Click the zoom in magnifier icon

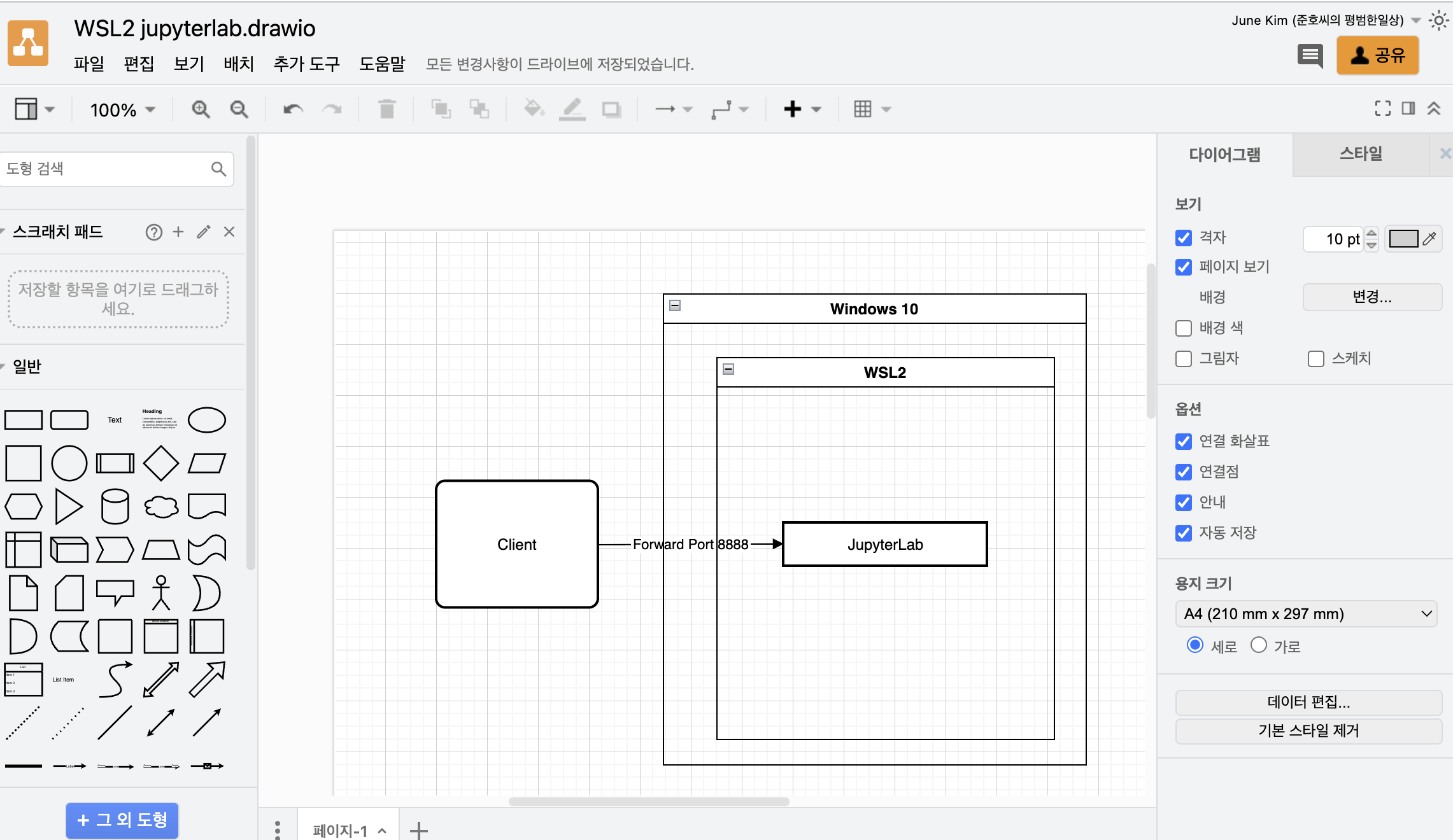coord(201,109)
